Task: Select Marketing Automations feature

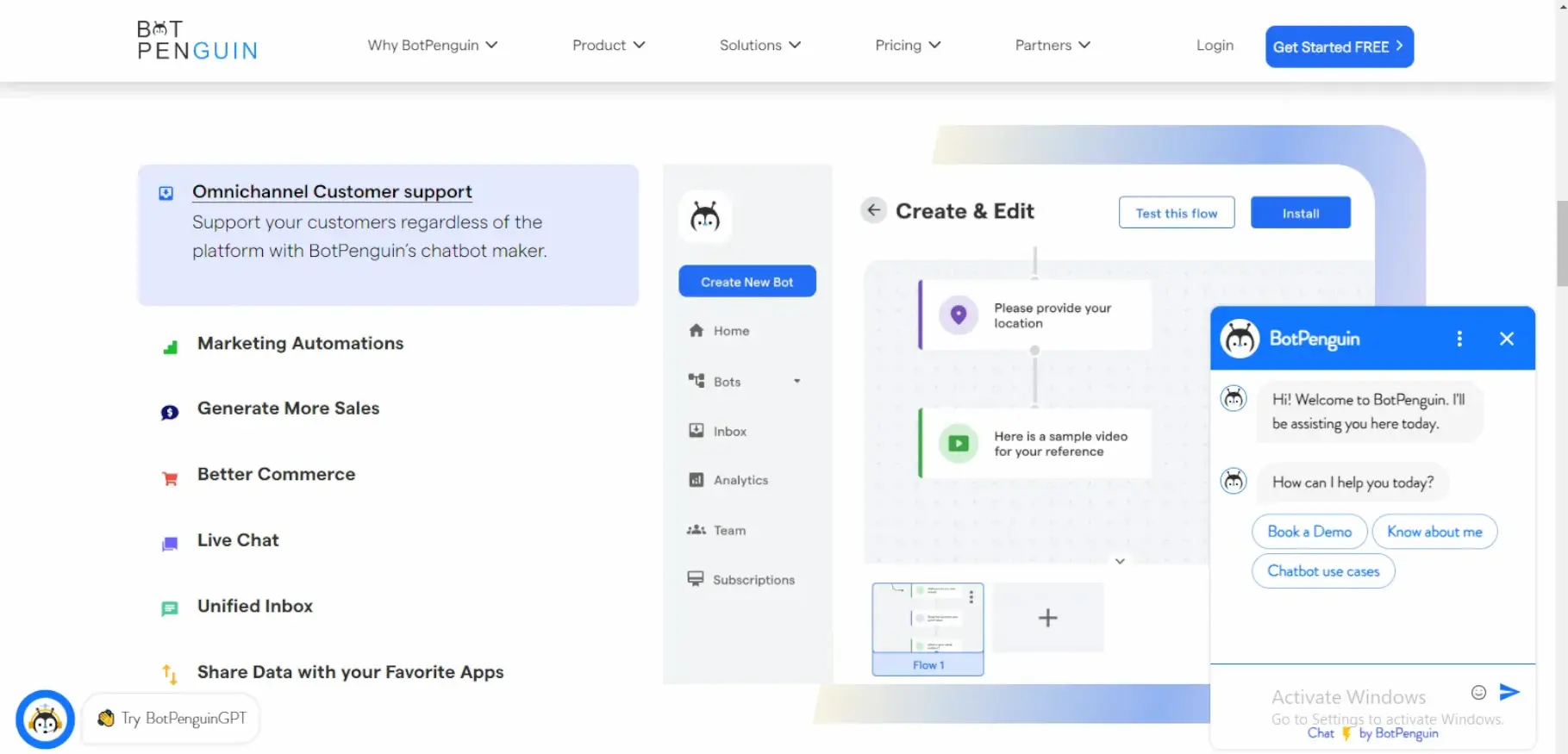Action: coord(300,343)
